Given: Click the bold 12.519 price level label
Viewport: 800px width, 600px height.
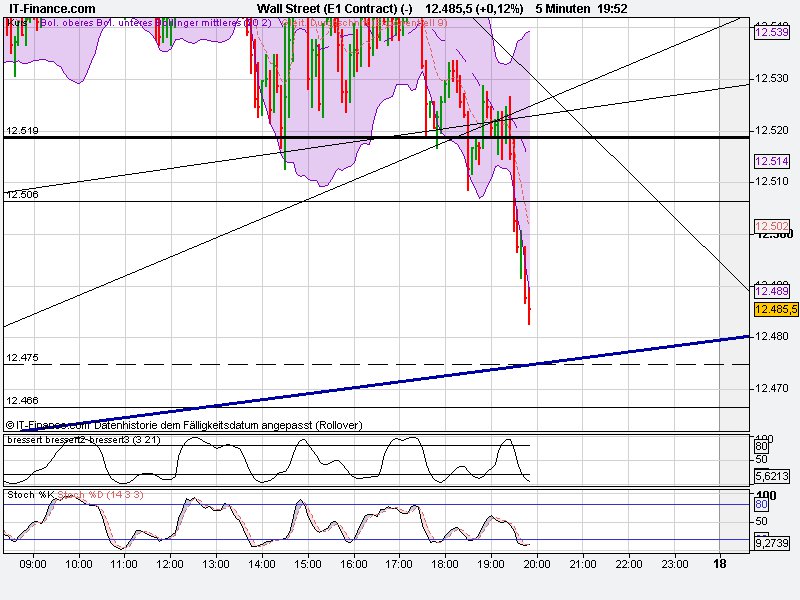Looking at the screenshot, I should 21,129.
